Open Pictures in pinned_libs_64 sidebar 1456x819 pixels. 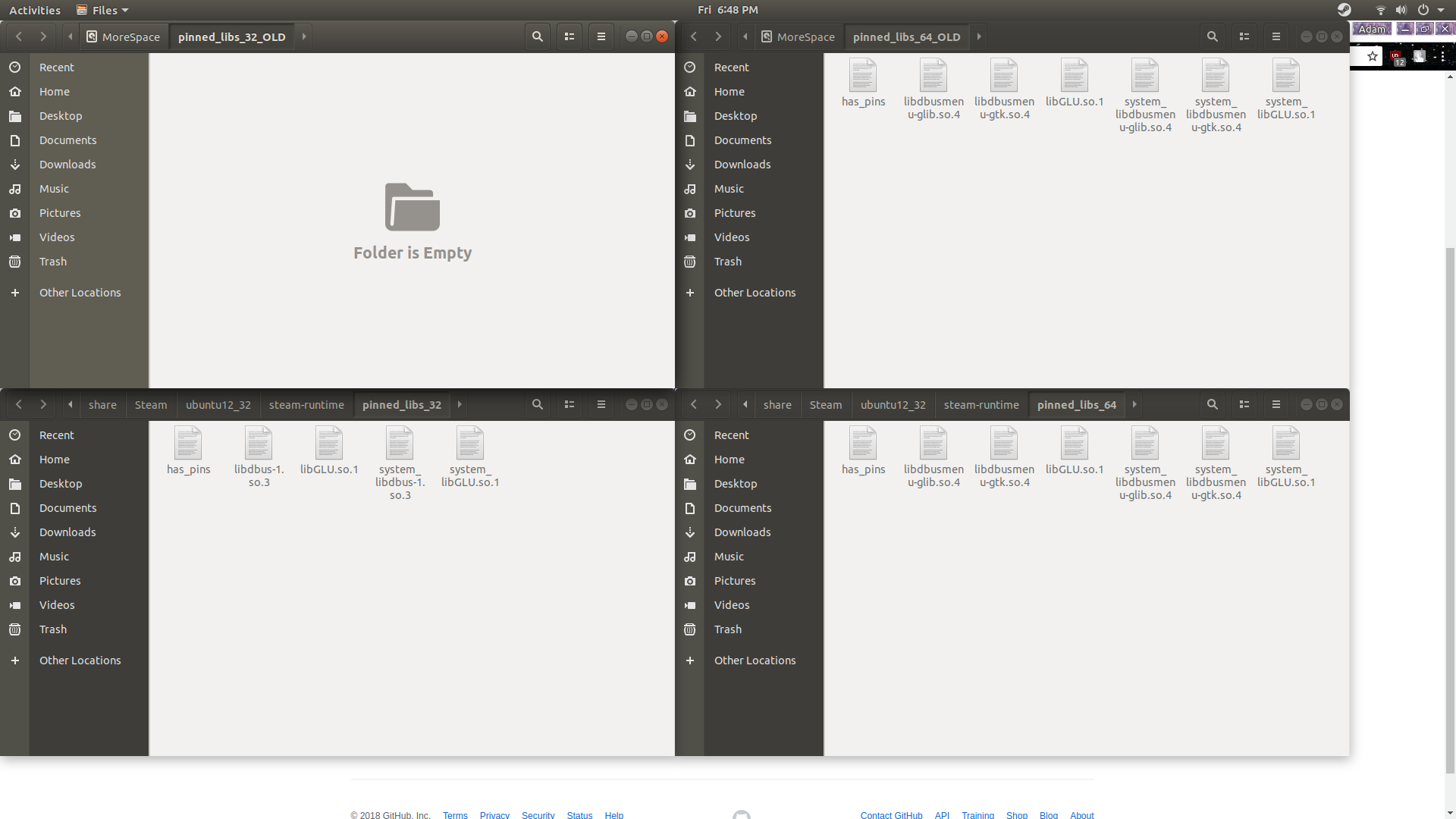coord(749,581)
